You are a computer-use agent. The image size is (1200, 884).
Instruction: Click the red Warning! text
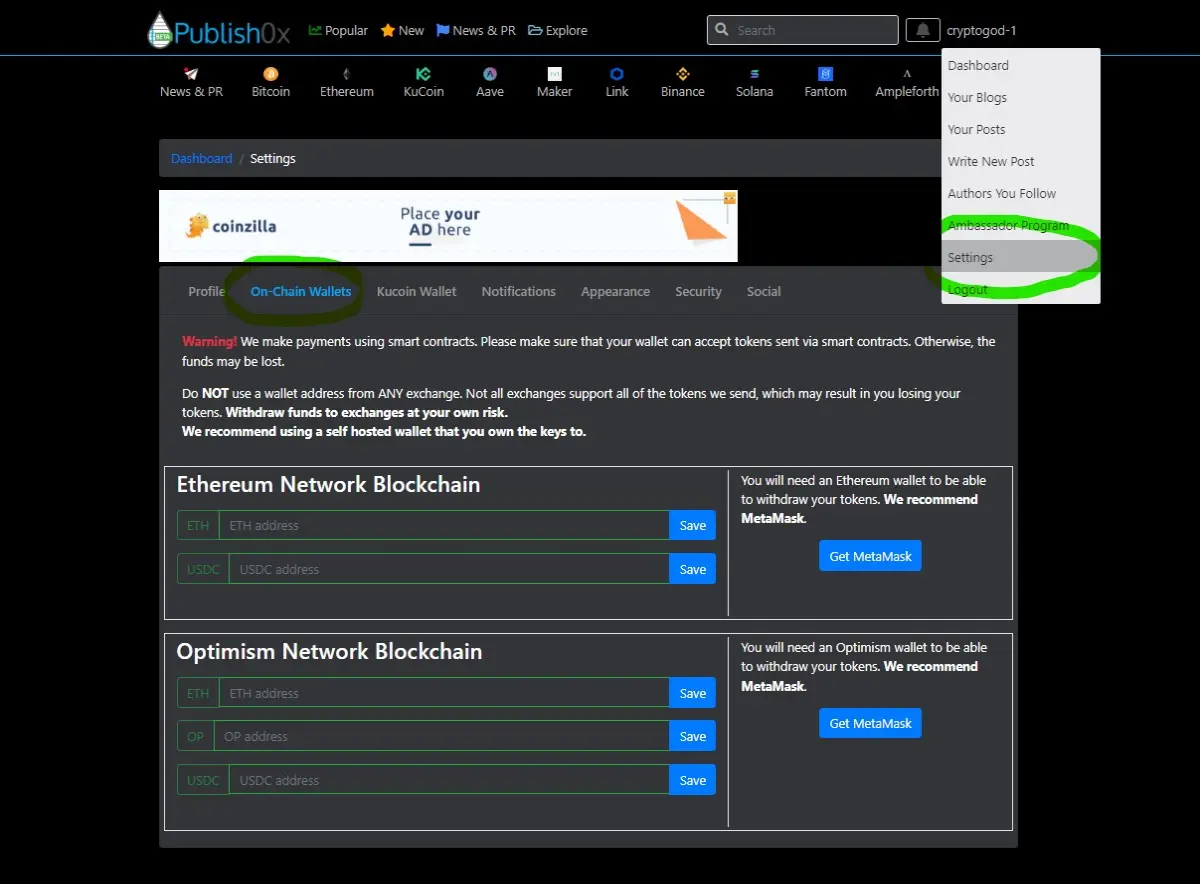209,341
